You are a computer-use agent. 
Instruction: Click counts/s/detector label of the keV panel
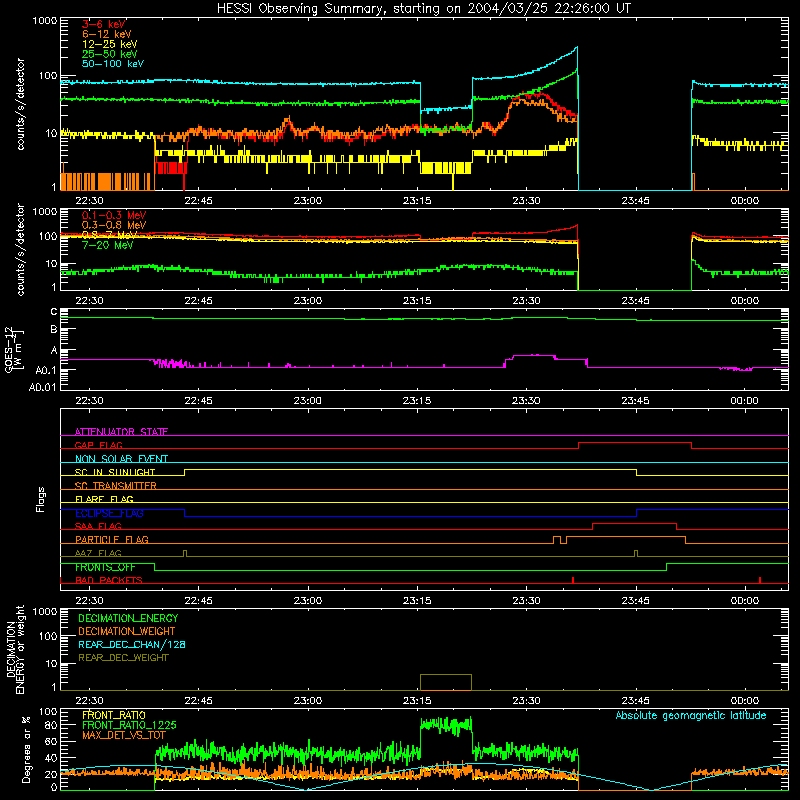coord(20,104)
